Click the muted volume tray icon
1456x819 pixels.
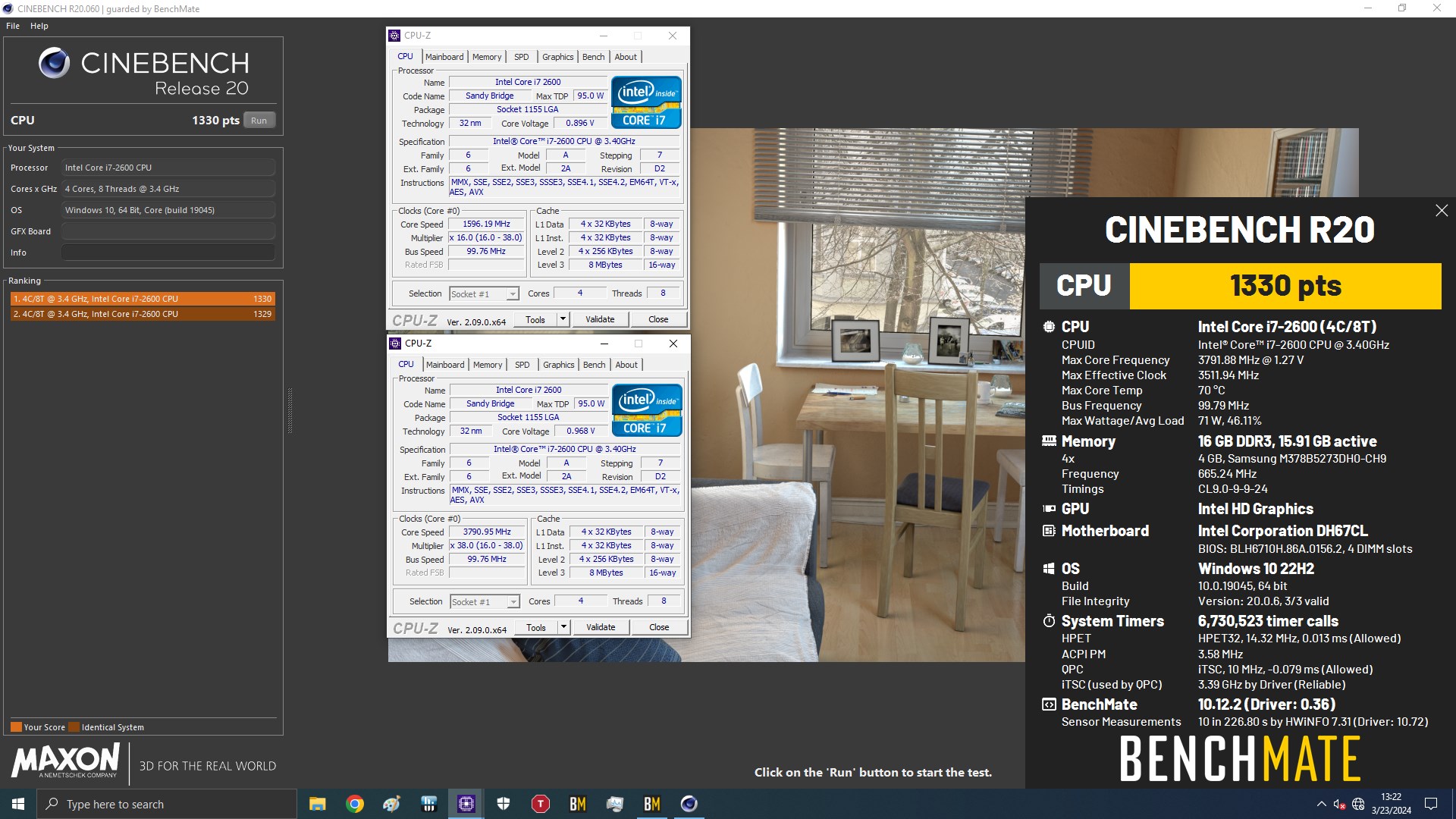(x=1340, y=804)
